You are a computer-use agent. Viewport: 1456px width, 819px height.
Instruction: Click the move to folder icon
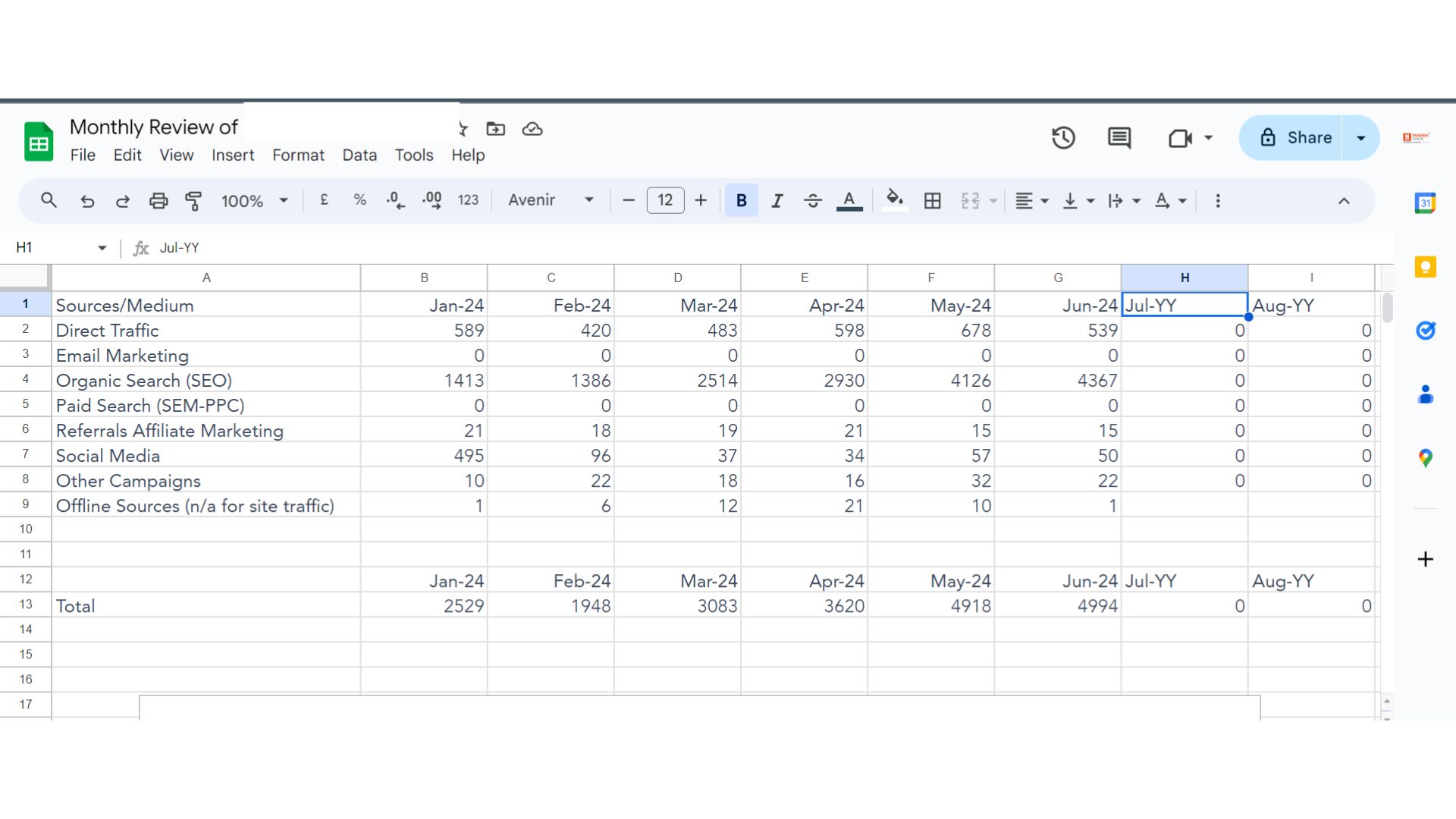(496, 129)
